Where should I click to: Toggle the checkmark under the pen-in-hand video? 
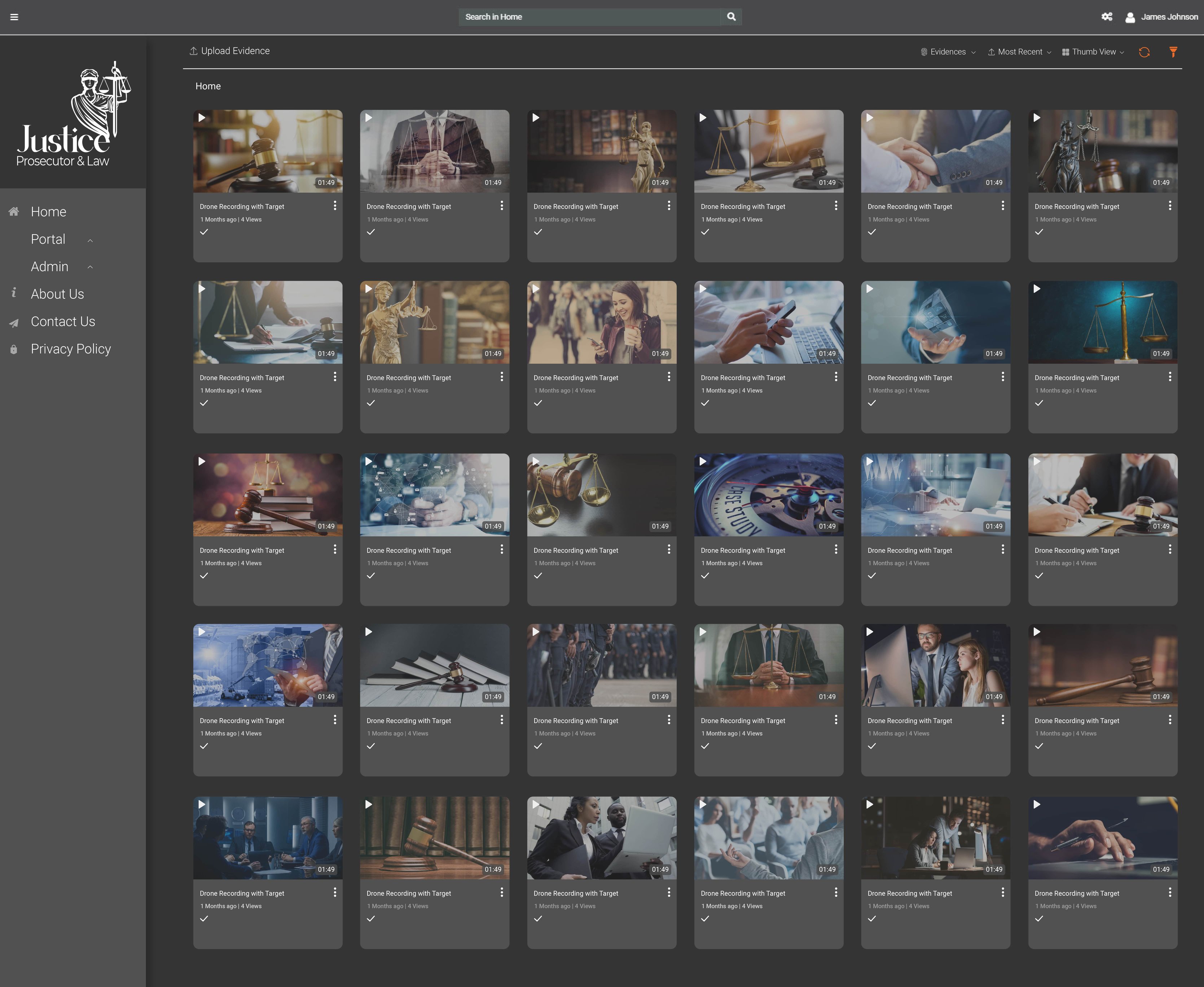coord(1039,919)
